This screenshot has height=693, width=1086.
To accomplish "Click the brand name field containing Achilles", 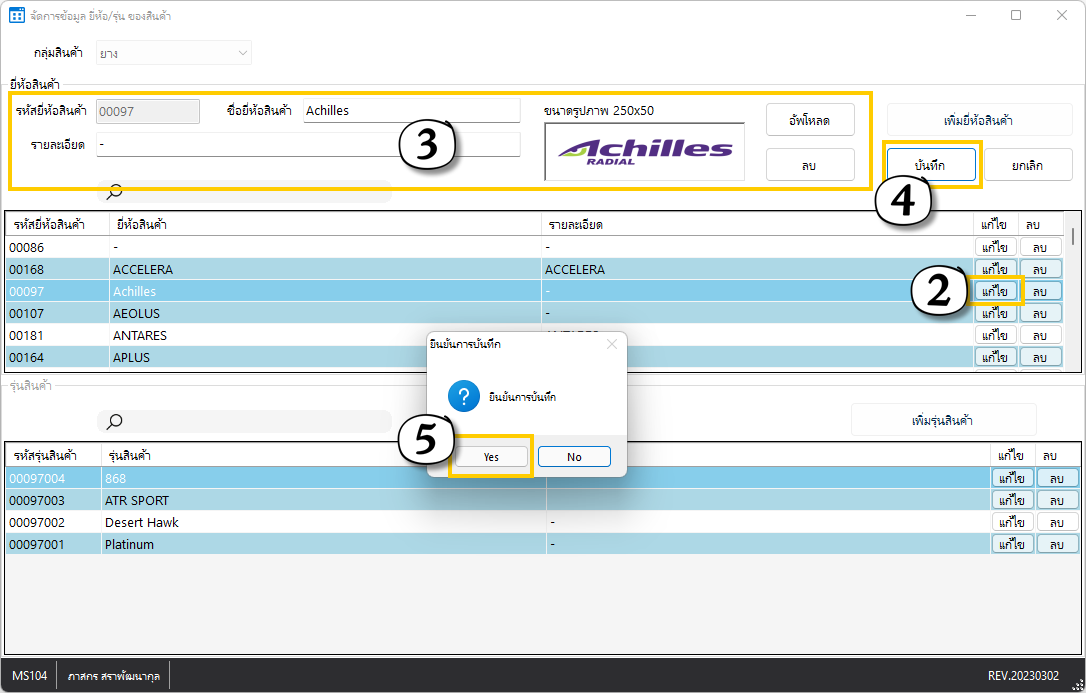I will point(411,111).
